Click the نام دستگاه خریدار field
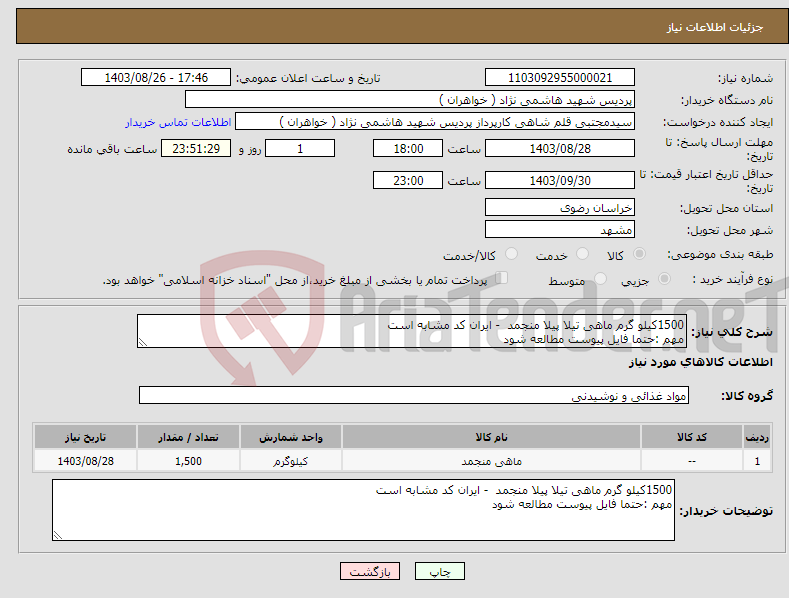 click(410, 100)
